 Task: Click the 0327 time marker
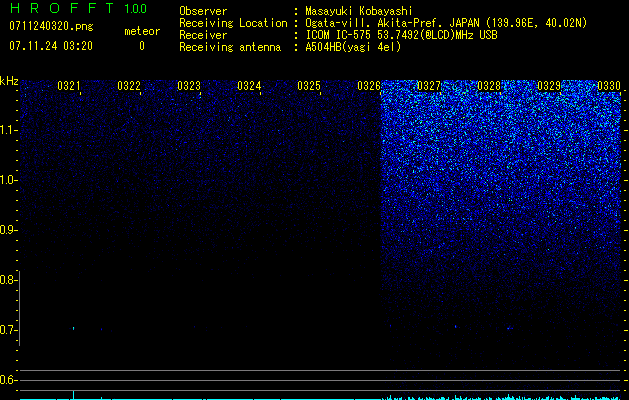pos(429,86)
